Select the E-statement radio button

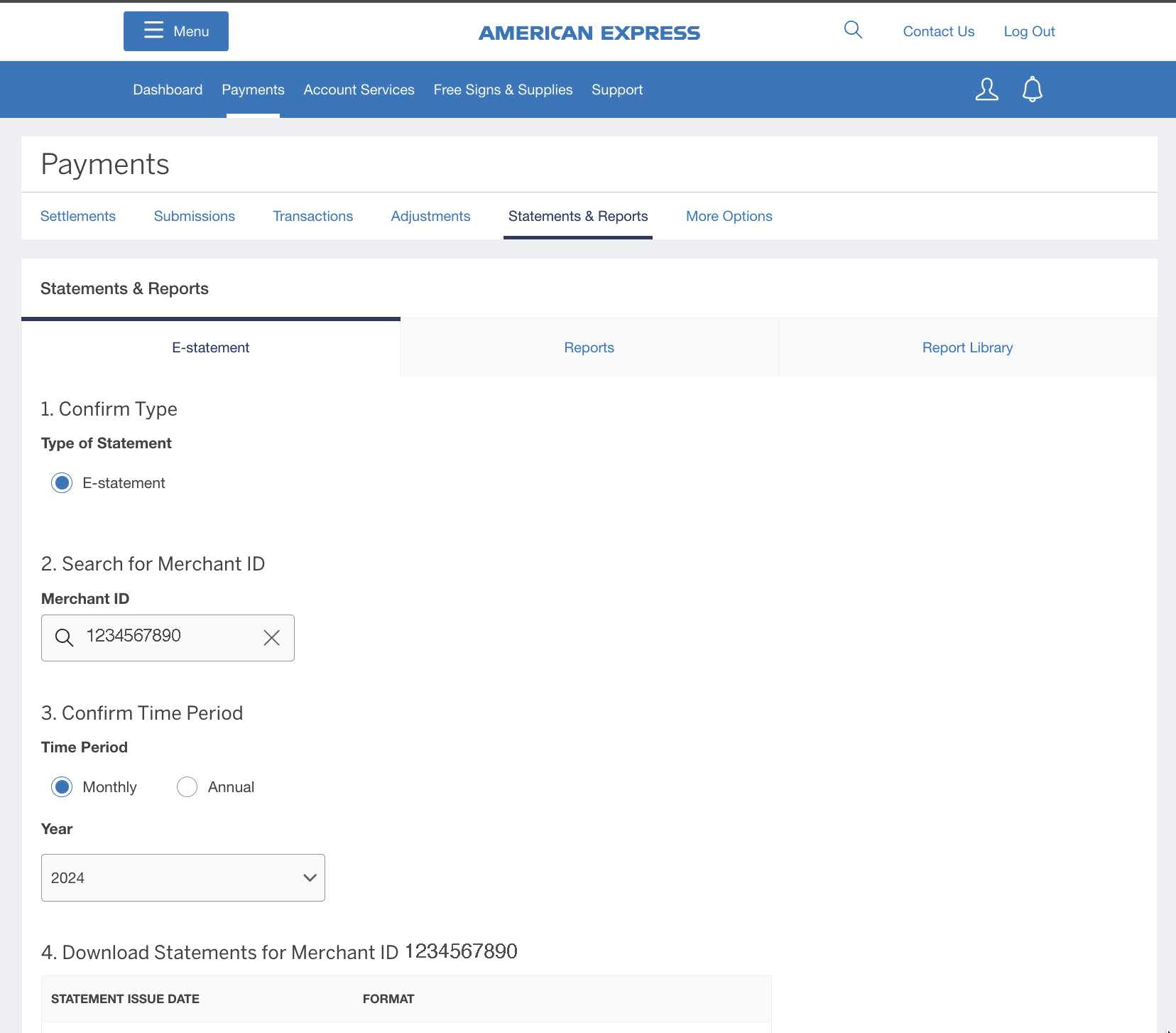pyautogui.click(x=61, y=482)
